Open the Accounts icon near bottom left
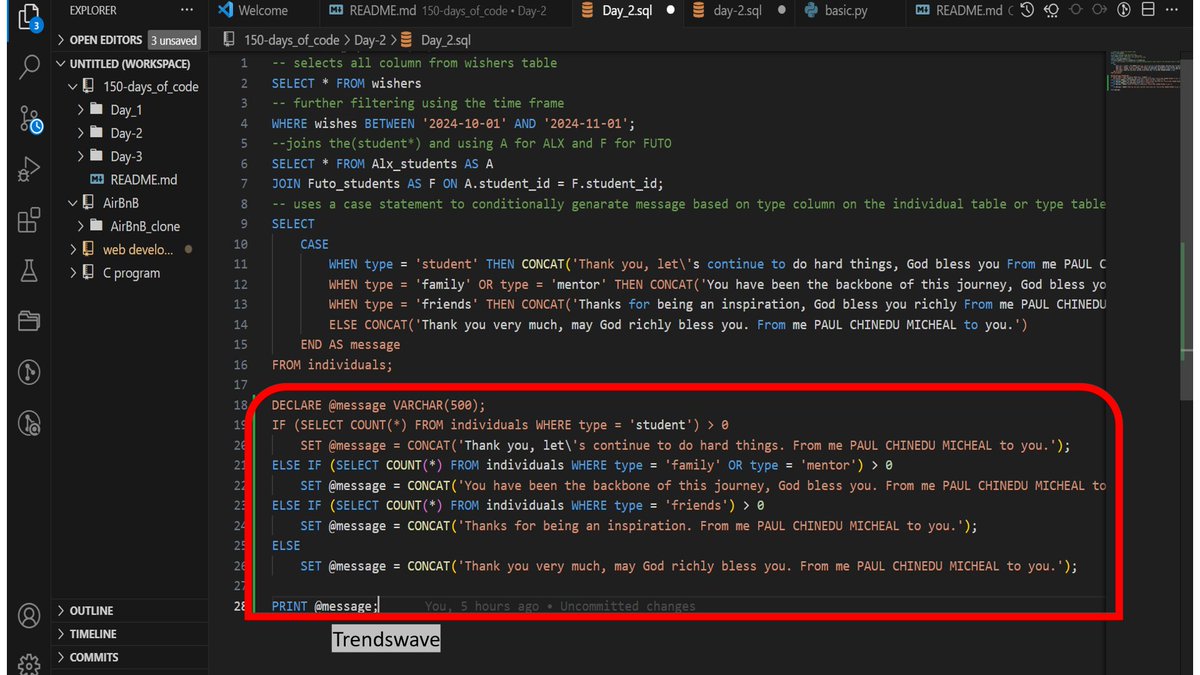 (27, 615)
